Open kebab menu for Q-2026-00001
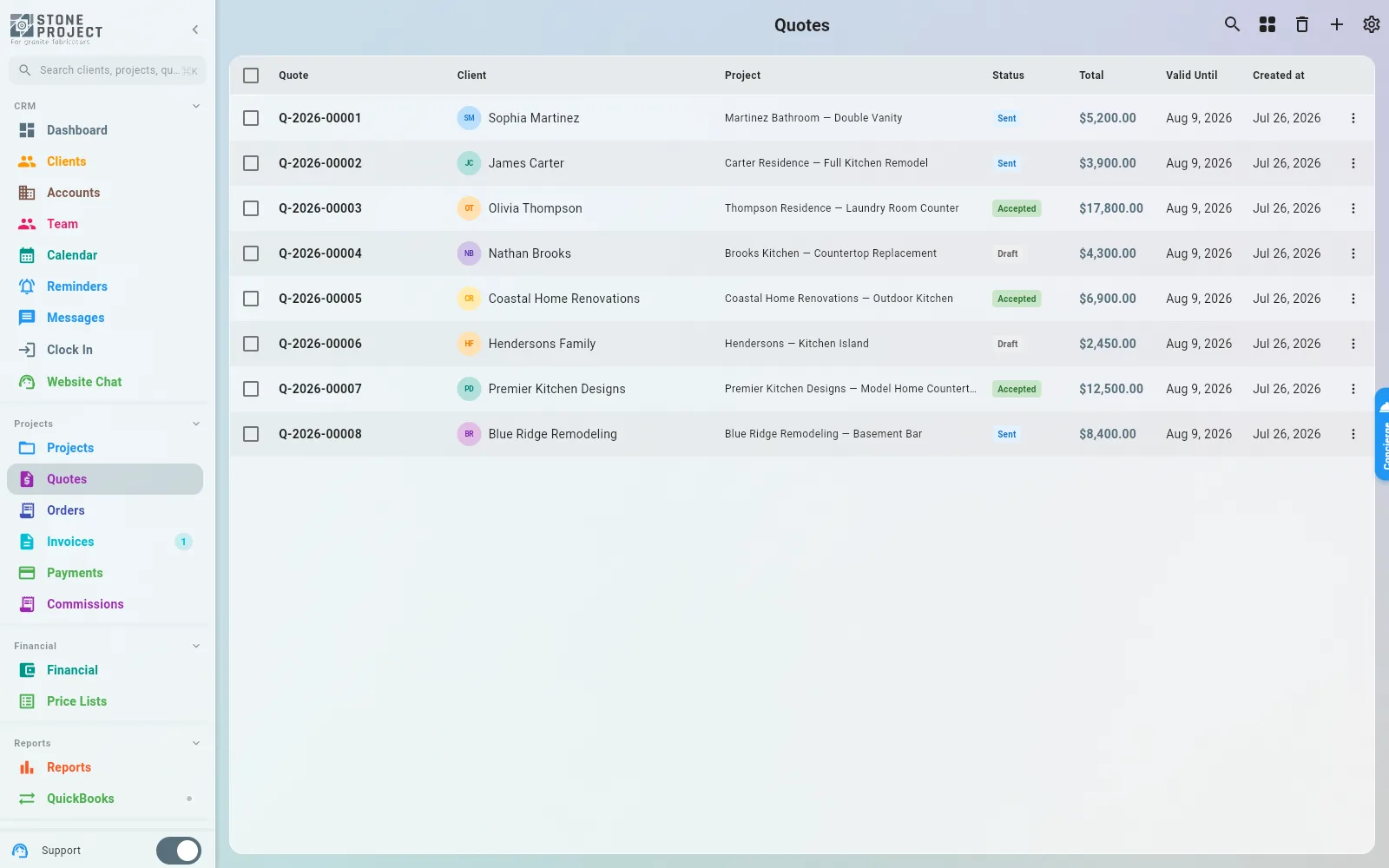1389x868 pixels. 1353,118
